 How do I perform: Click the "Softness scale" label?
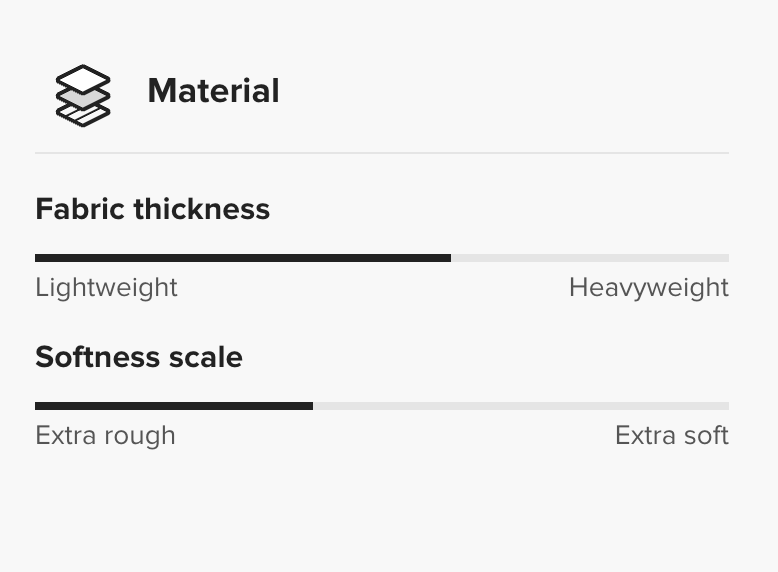[x=138, y=357]
